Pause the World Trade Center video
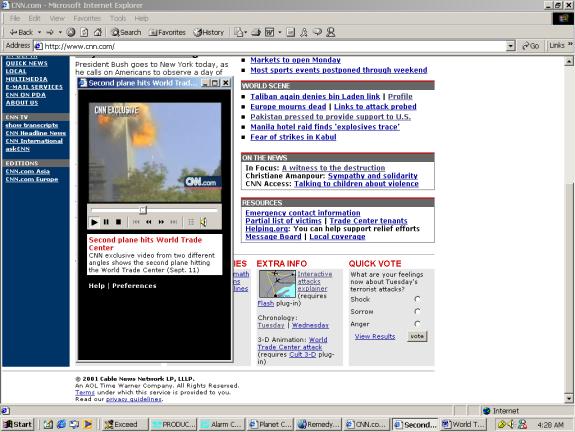The image size is (575, 432). pos(106,222)
